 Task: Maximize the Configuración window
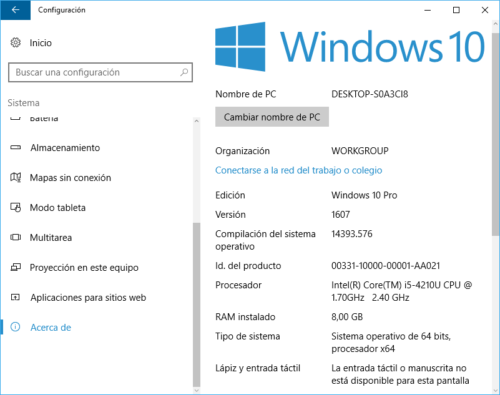(x=456, y=10)
